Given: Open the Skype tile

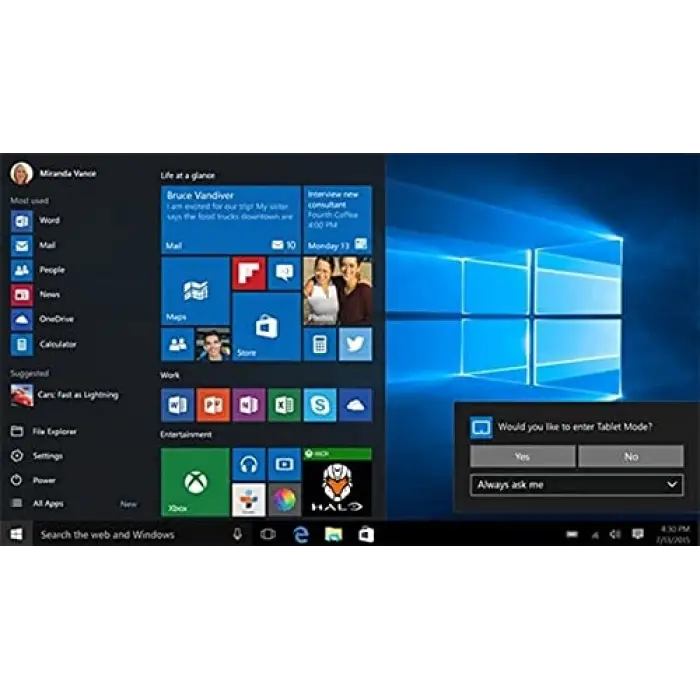Looking at the screenshot, I should [x=320, y=405].
